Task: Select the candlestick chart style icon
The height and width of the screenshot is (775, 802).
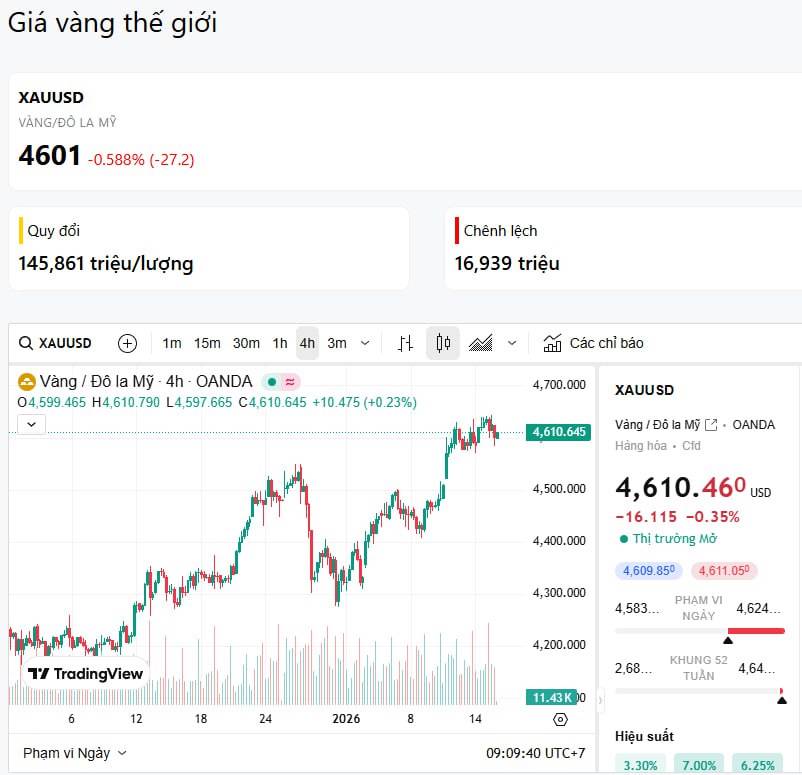Action: click(x=442, y=342)
